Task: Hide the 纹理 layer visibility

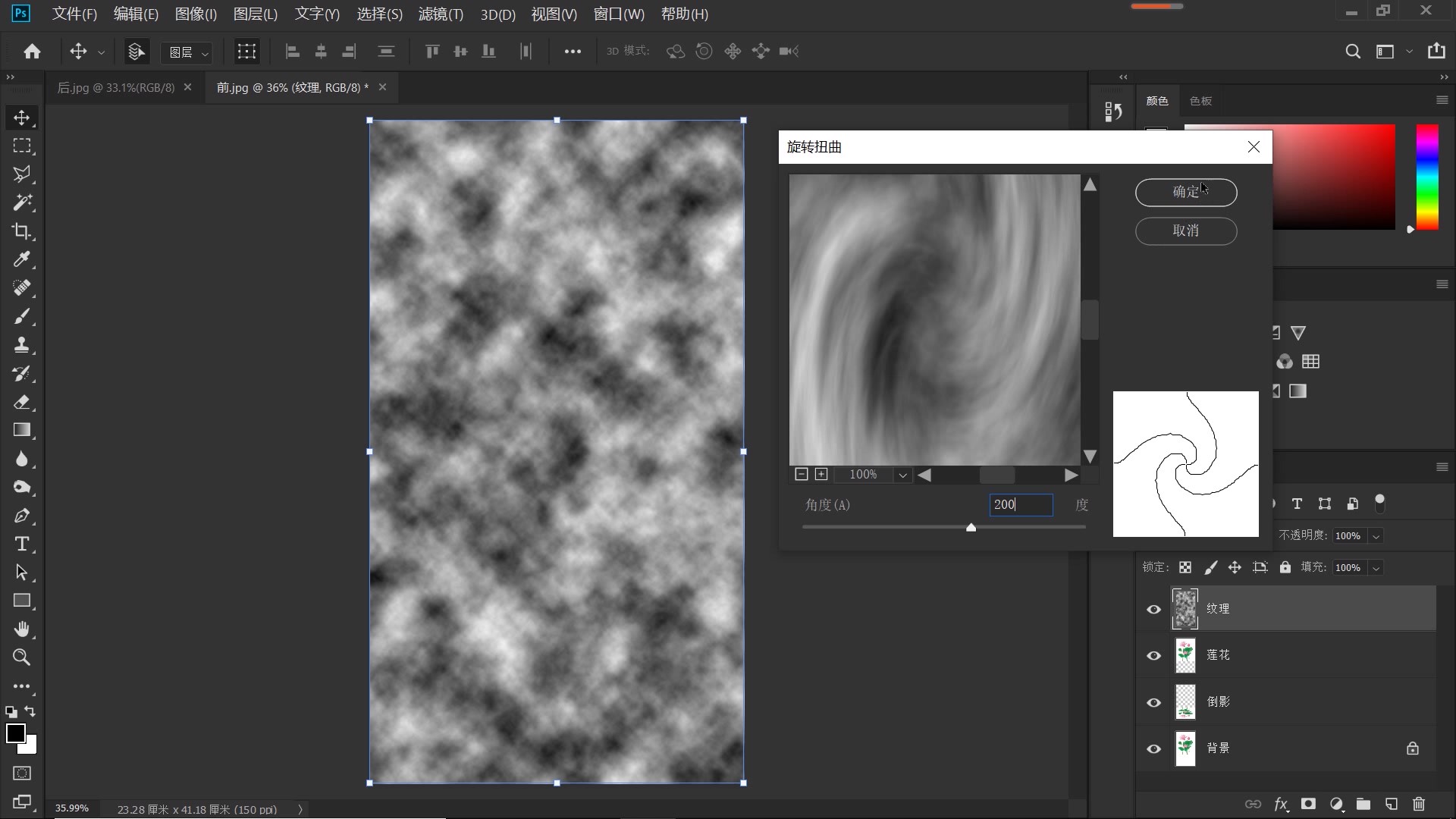Action: tap(1153, 610)
